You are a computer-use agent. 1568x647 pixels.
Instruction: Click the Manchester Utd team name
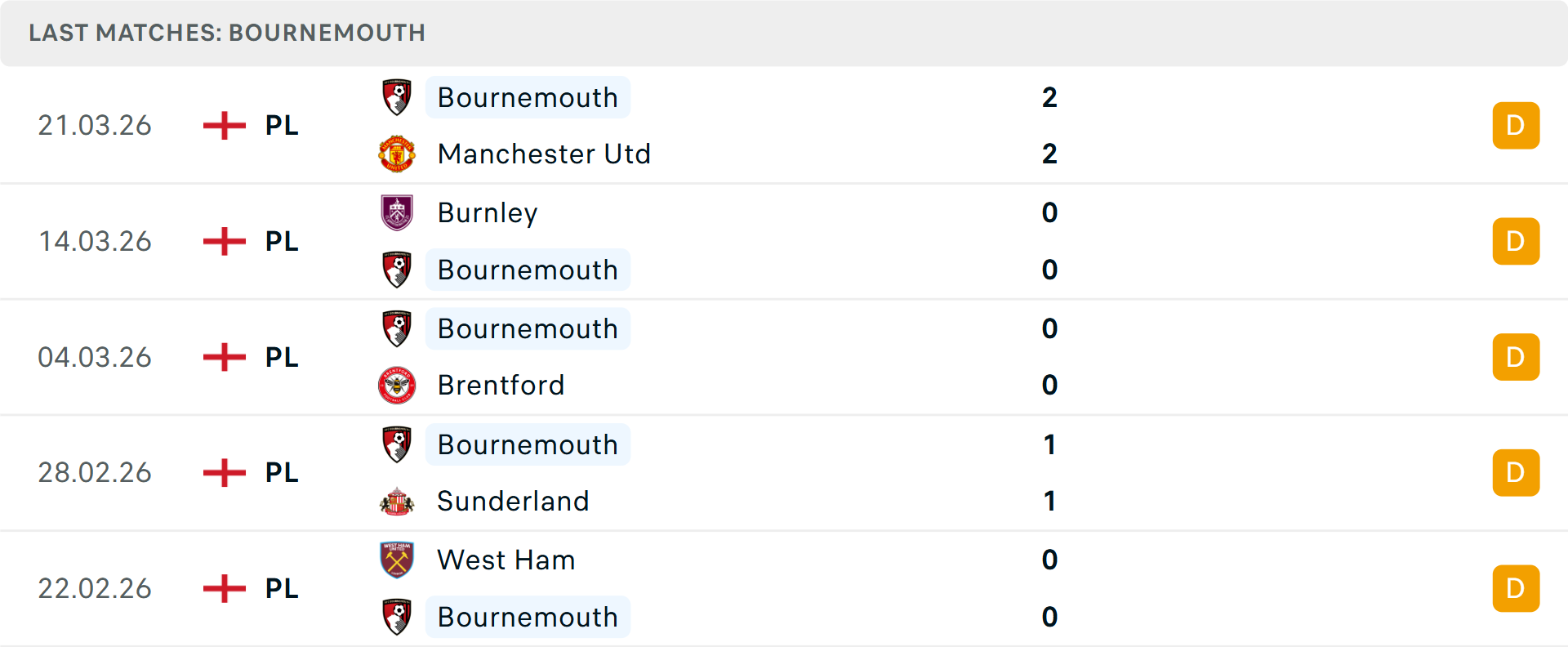pyautogui.click(x=544, y=154)
